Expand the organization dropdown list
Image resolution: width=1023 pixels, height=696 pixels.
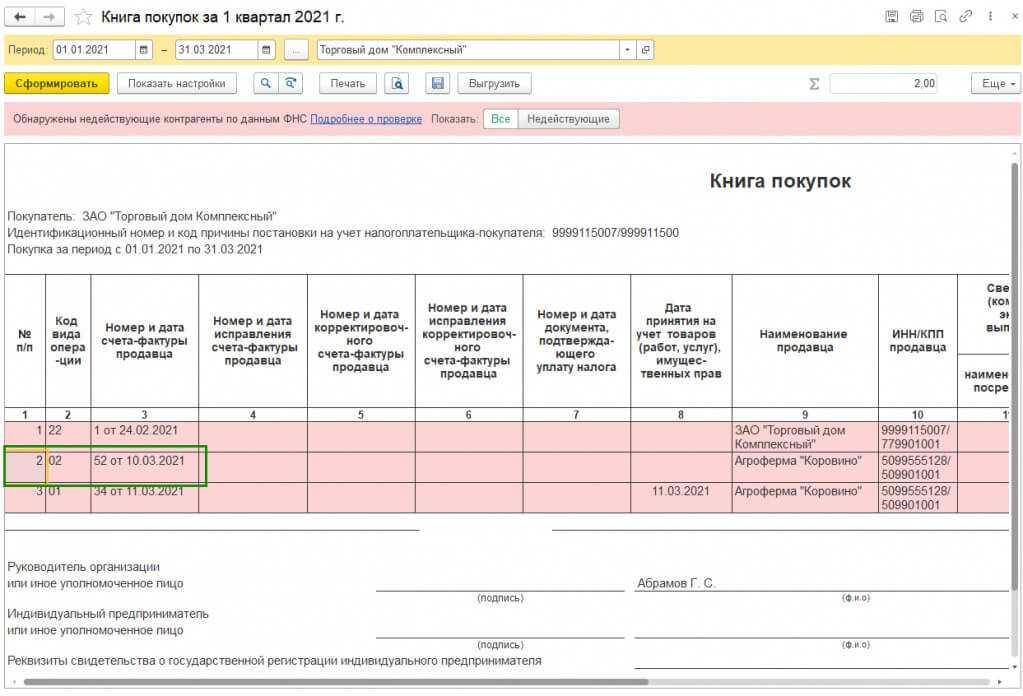pos(627,50)
